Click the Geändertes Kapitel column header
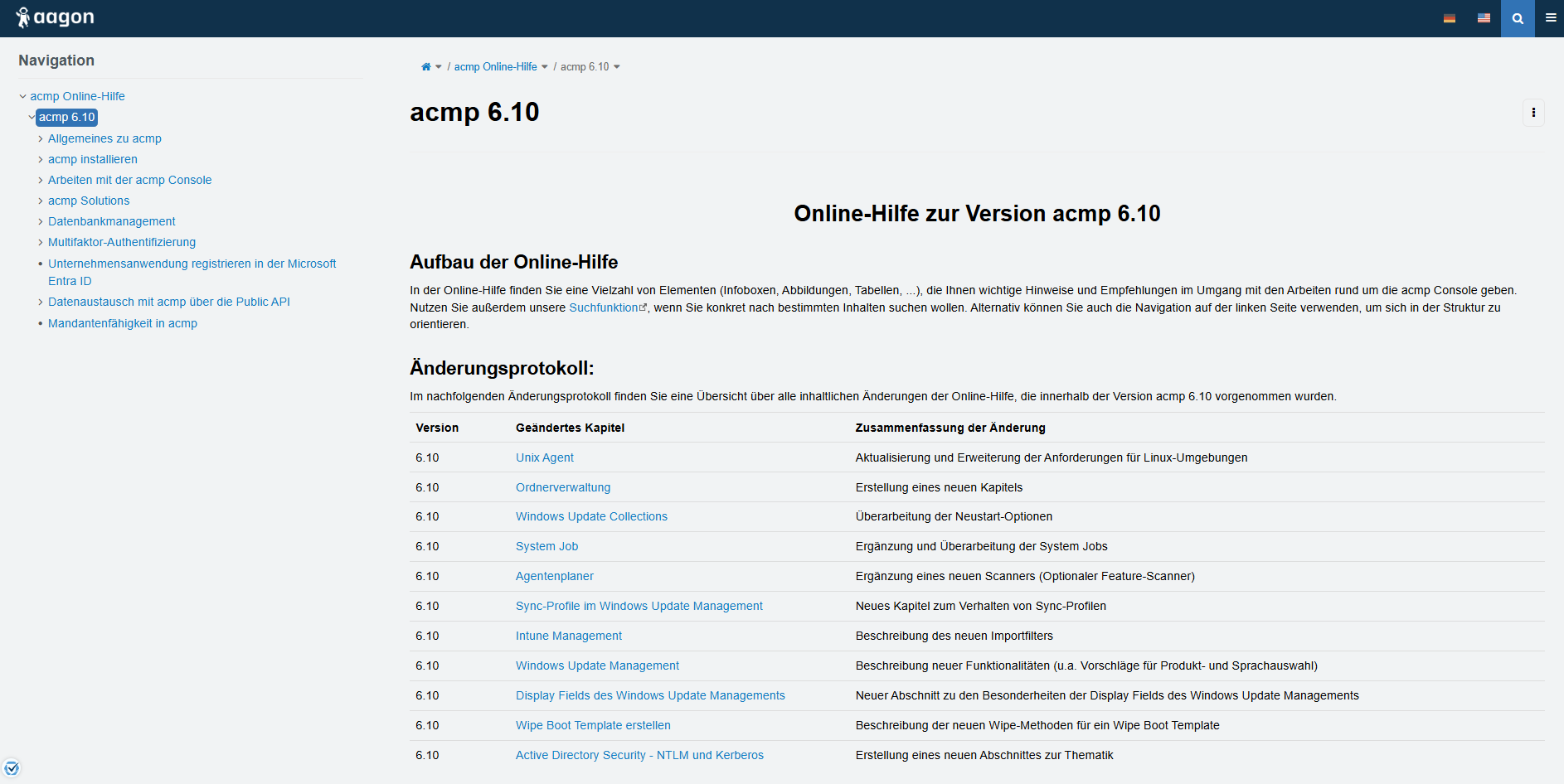 (x=570, y=428)
